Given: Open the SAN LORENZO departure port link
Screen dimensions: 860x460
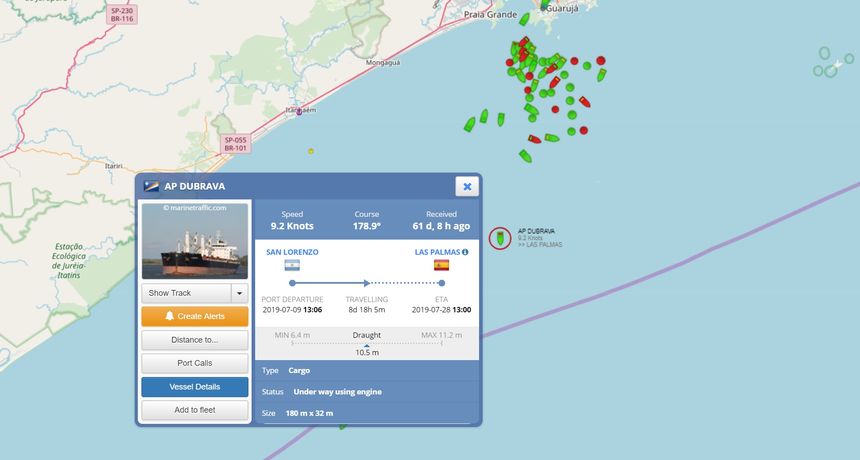Looking at the screenshot, I should (x=292, y=252).
